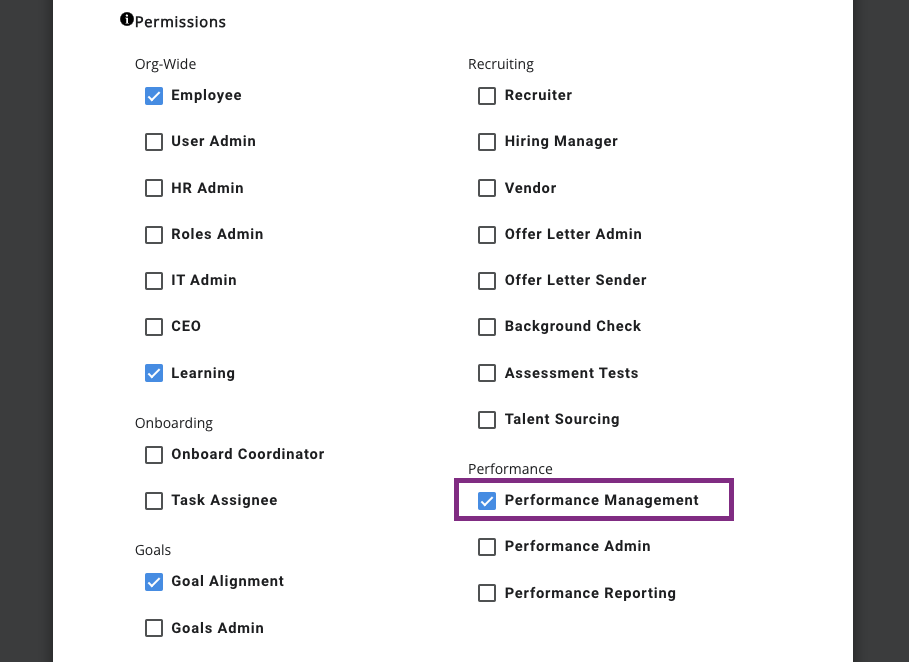This screenshot has height=662, width=909.
Task: Select the IT Admin checkbox
Action: pyautogui.click(x=154, y=281)
